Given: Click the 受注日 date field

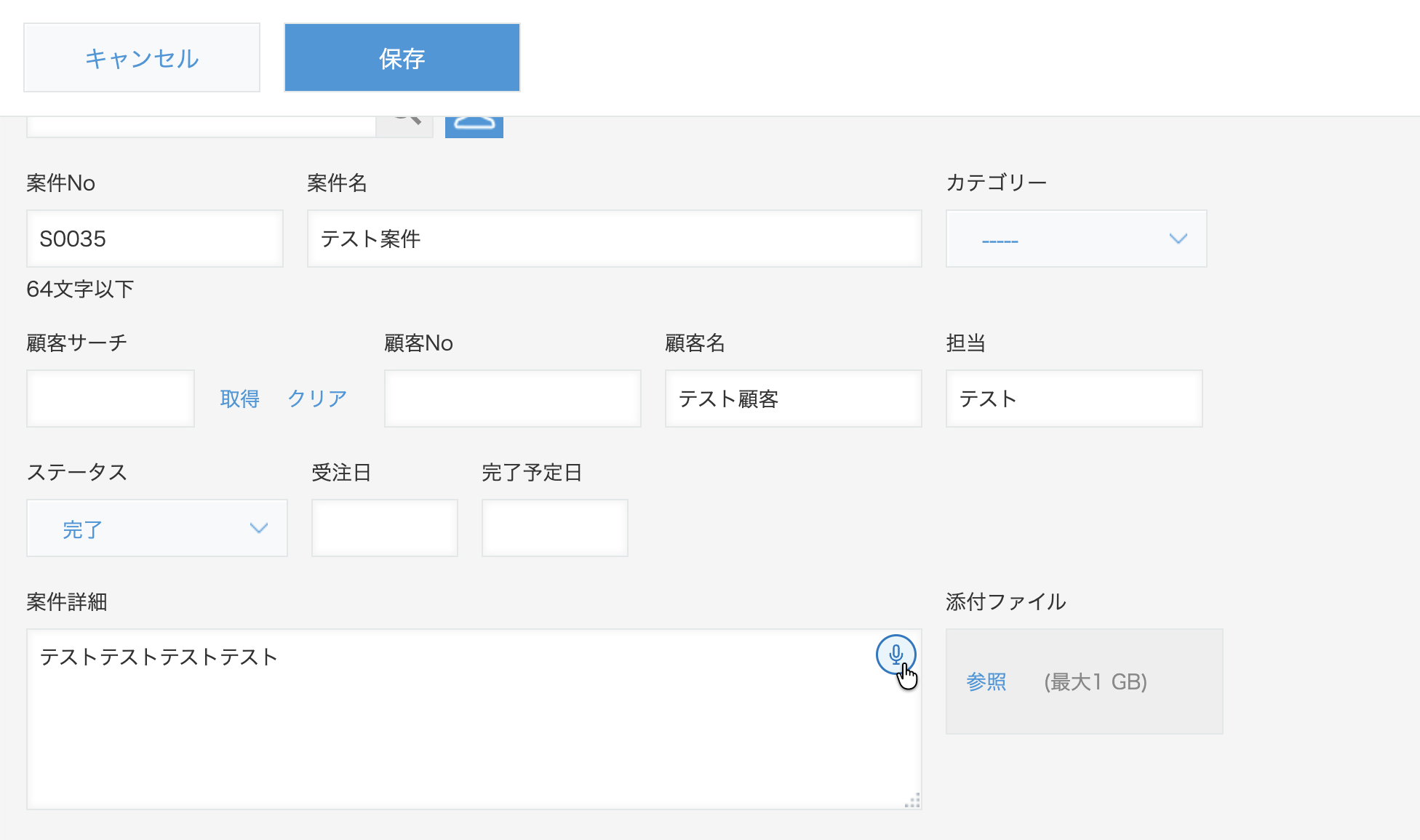Looking at the screenshot, I should pos(385,528).
